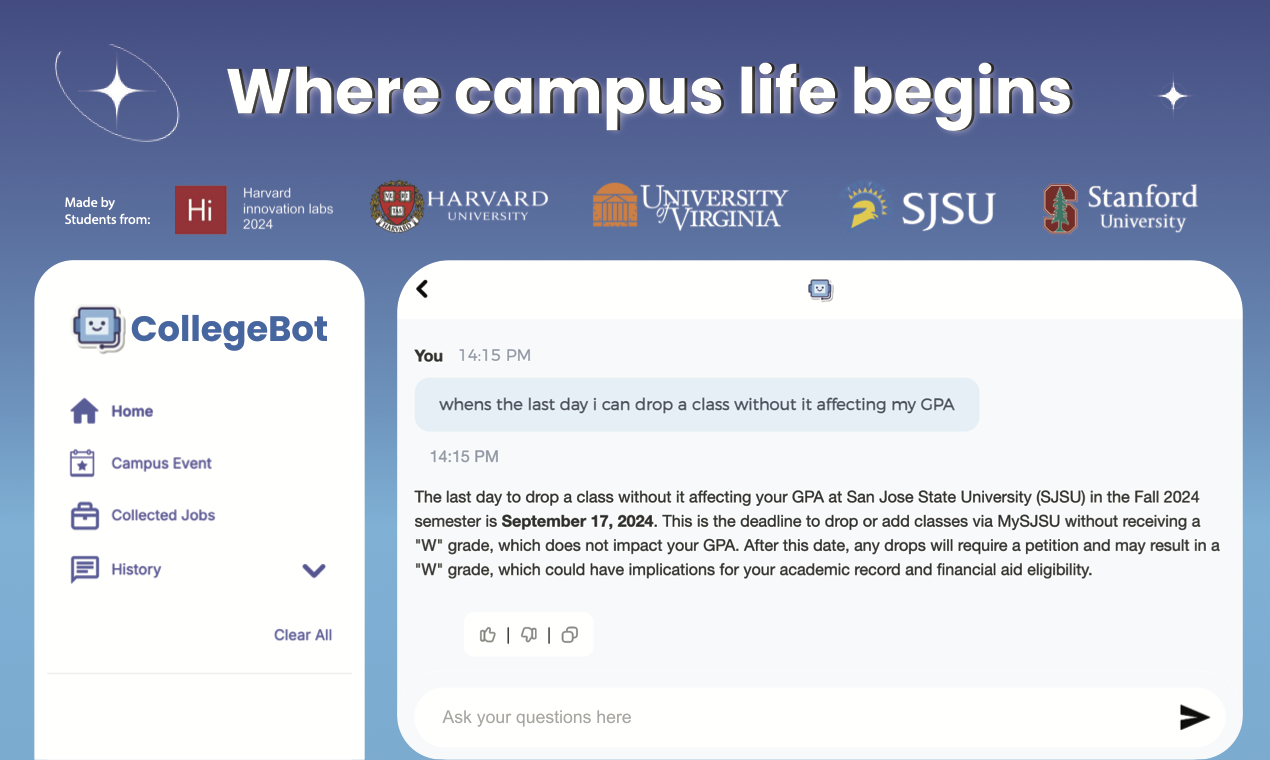Click the History icon in sidebar
Image resolution: width=1270 pixels, height=760 pixels.
point(84,569)
